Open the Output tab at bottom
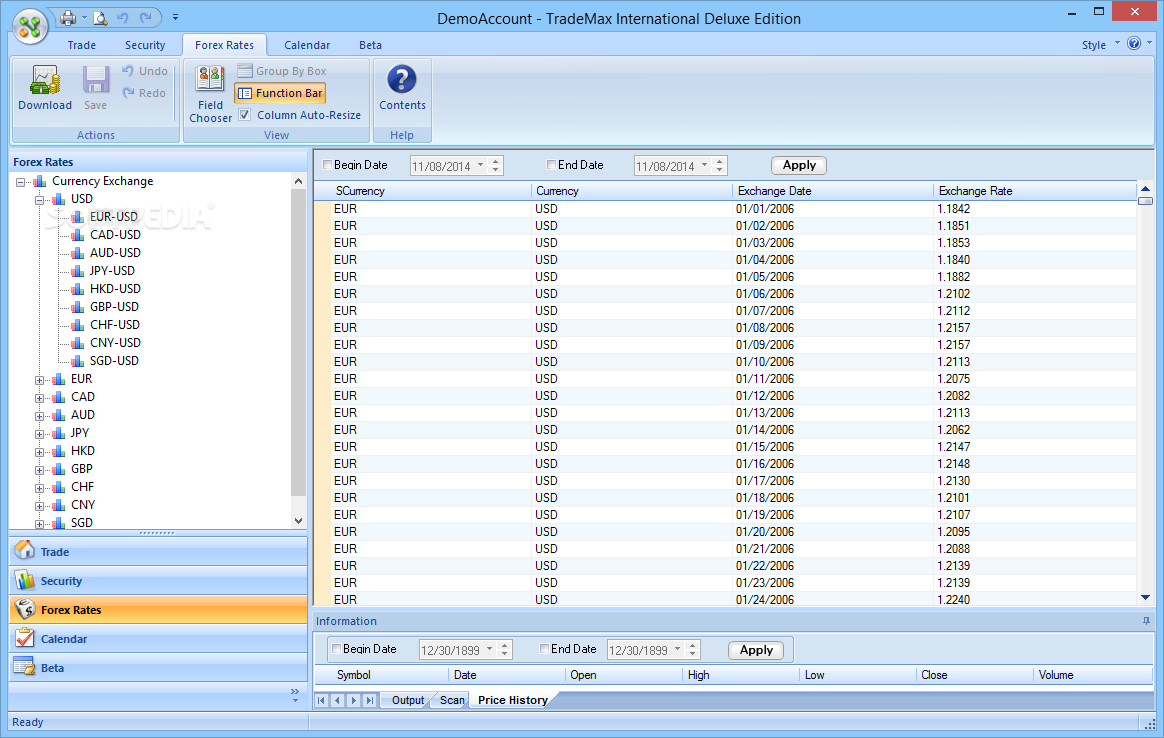Viewport: 1164px width, 738px height. [x=408, y=700]
